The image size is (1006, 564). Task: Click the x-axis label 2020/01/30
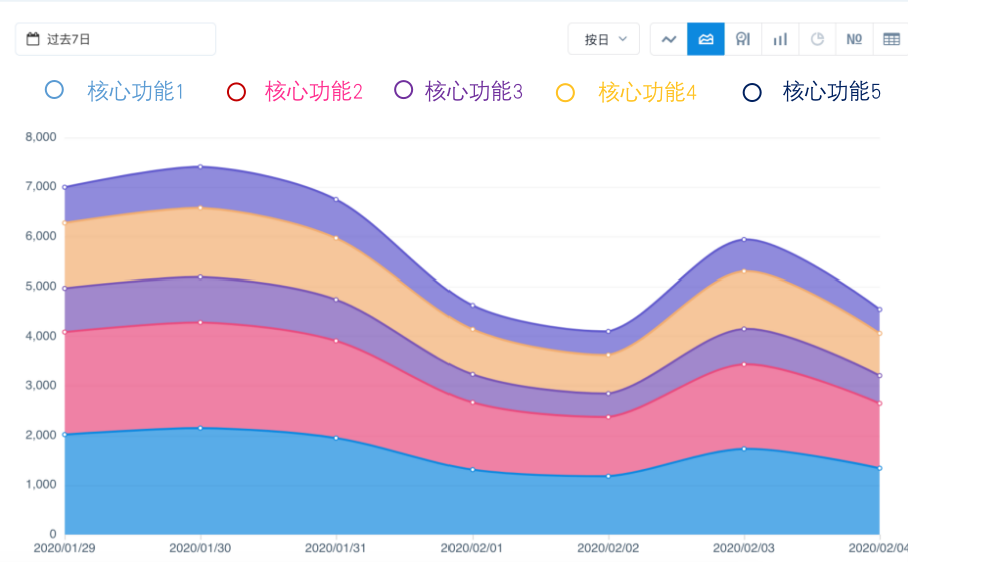tap(200, 549)
